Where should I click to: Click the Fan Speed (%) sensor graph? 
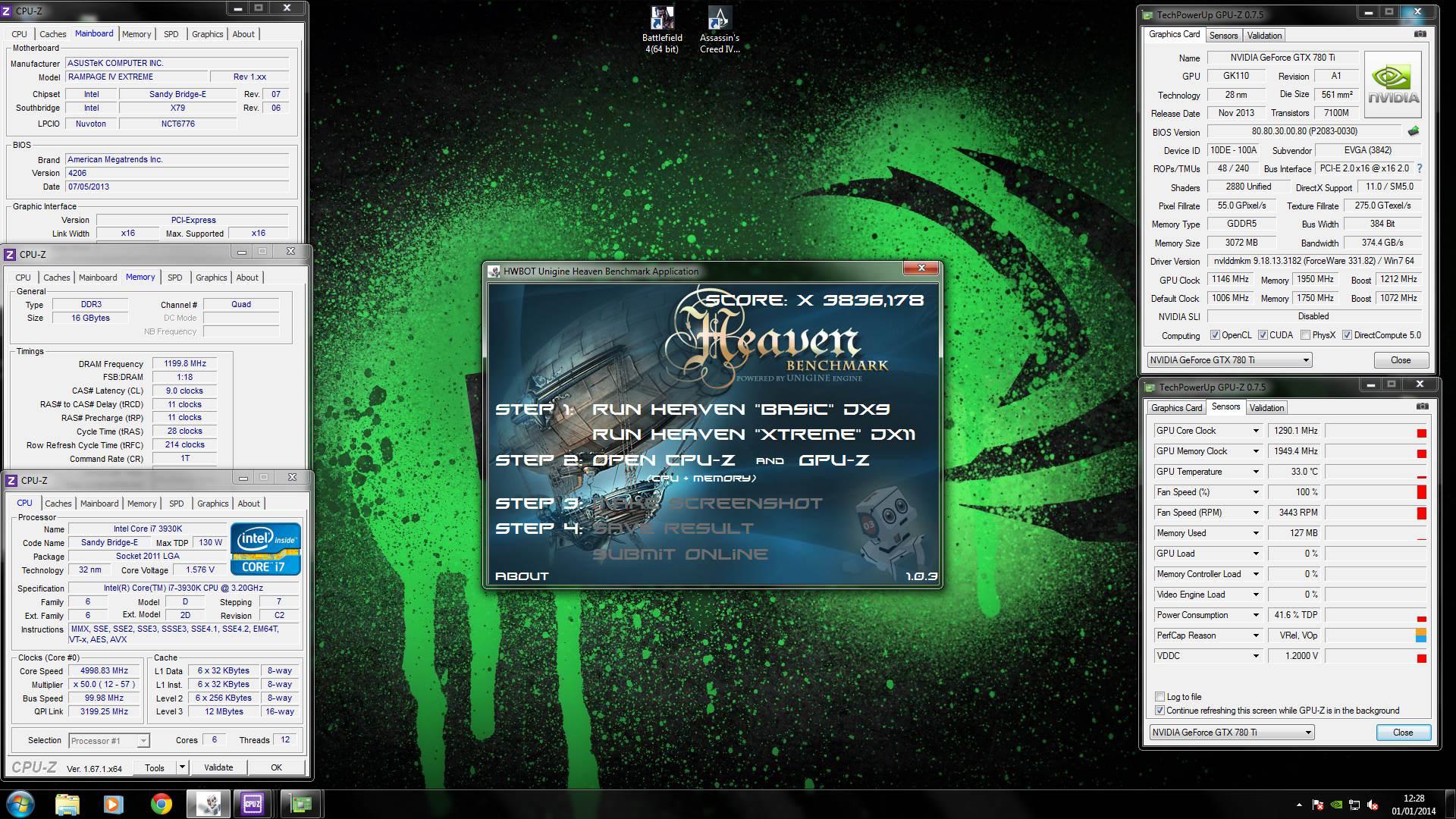coord(1376,492)
